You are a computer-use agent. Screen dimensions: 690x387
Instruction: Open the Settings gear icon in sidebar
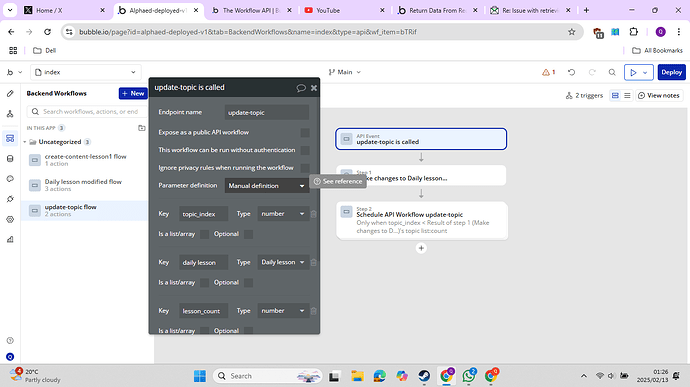(10, 219)
